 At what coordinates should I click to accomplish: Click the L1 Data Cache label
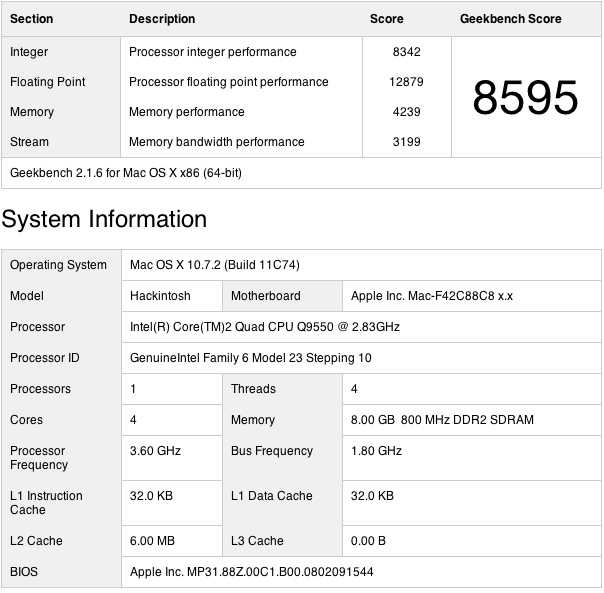pyautogui.click(x=272, y=496)
